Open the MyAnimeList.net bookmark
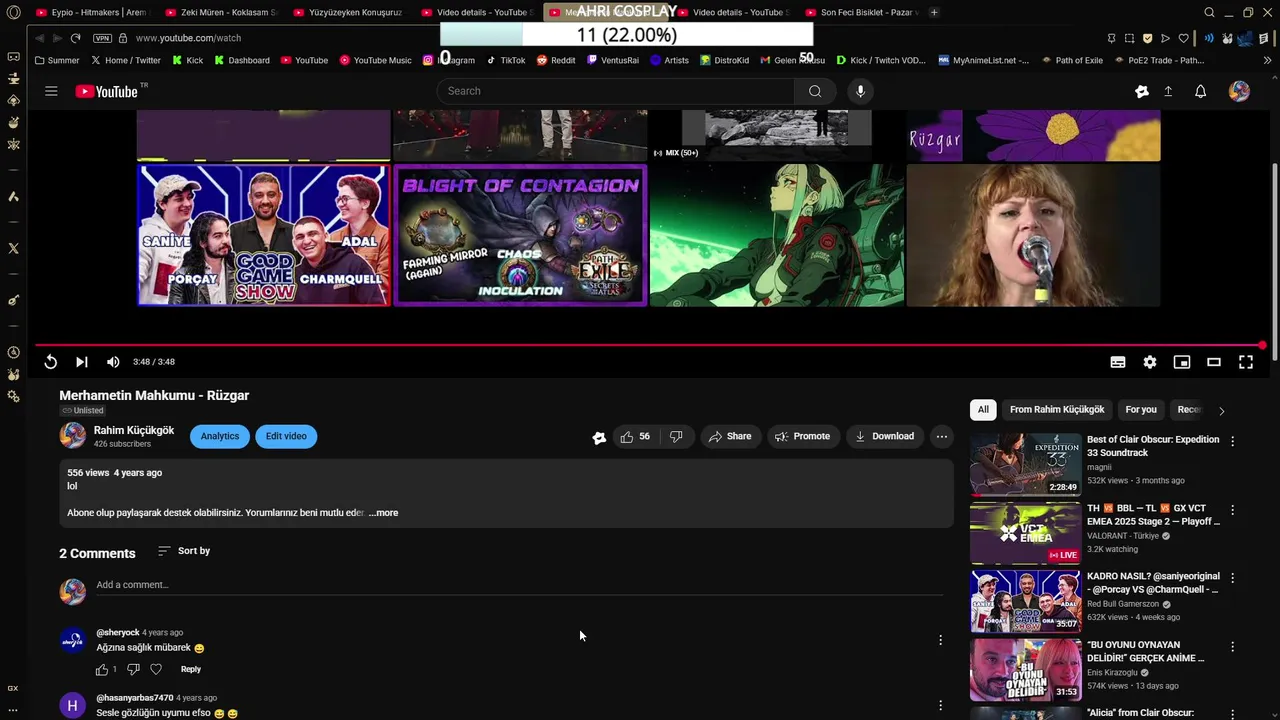1280x720 pixels. 984,60
